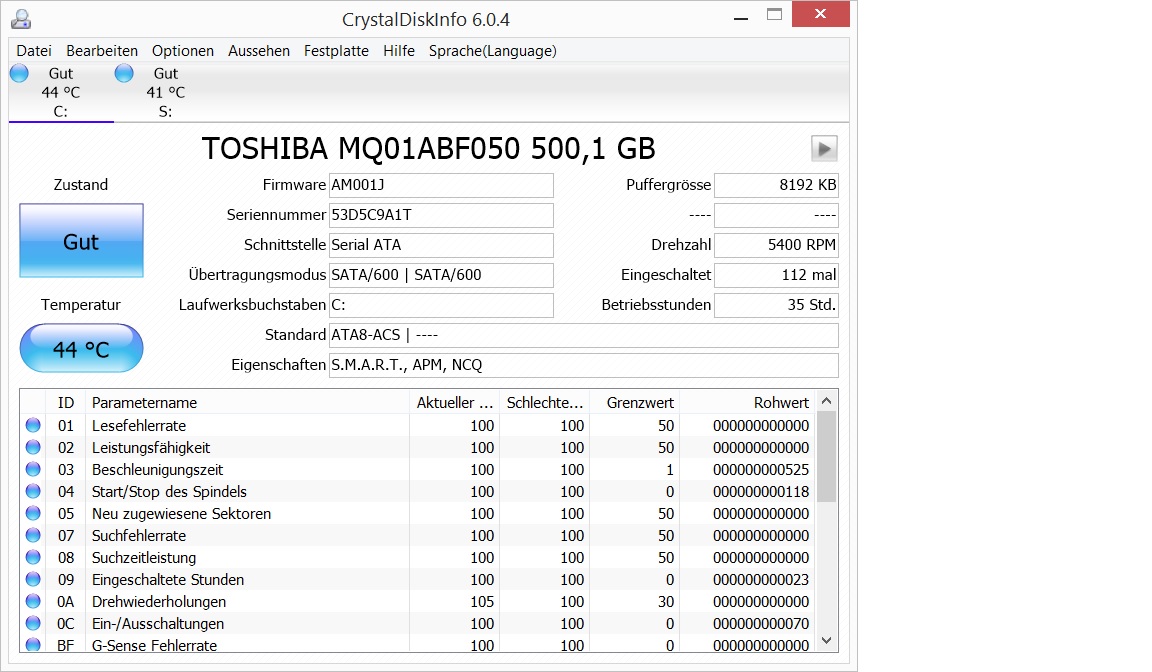Click the Rohwert column header
1152x672 pixels.
(x=748, y=402)
